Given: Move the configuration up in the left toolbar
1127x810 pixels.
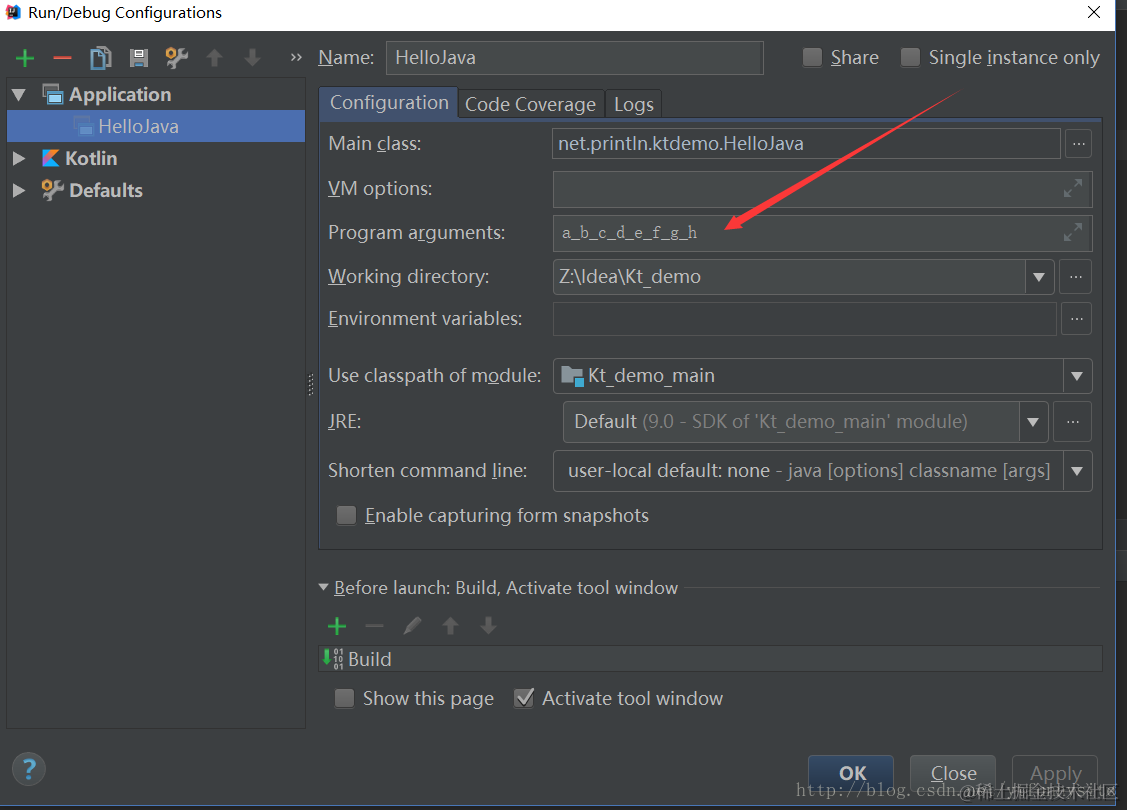Looking at the screenshot, I should coord(214,58).
